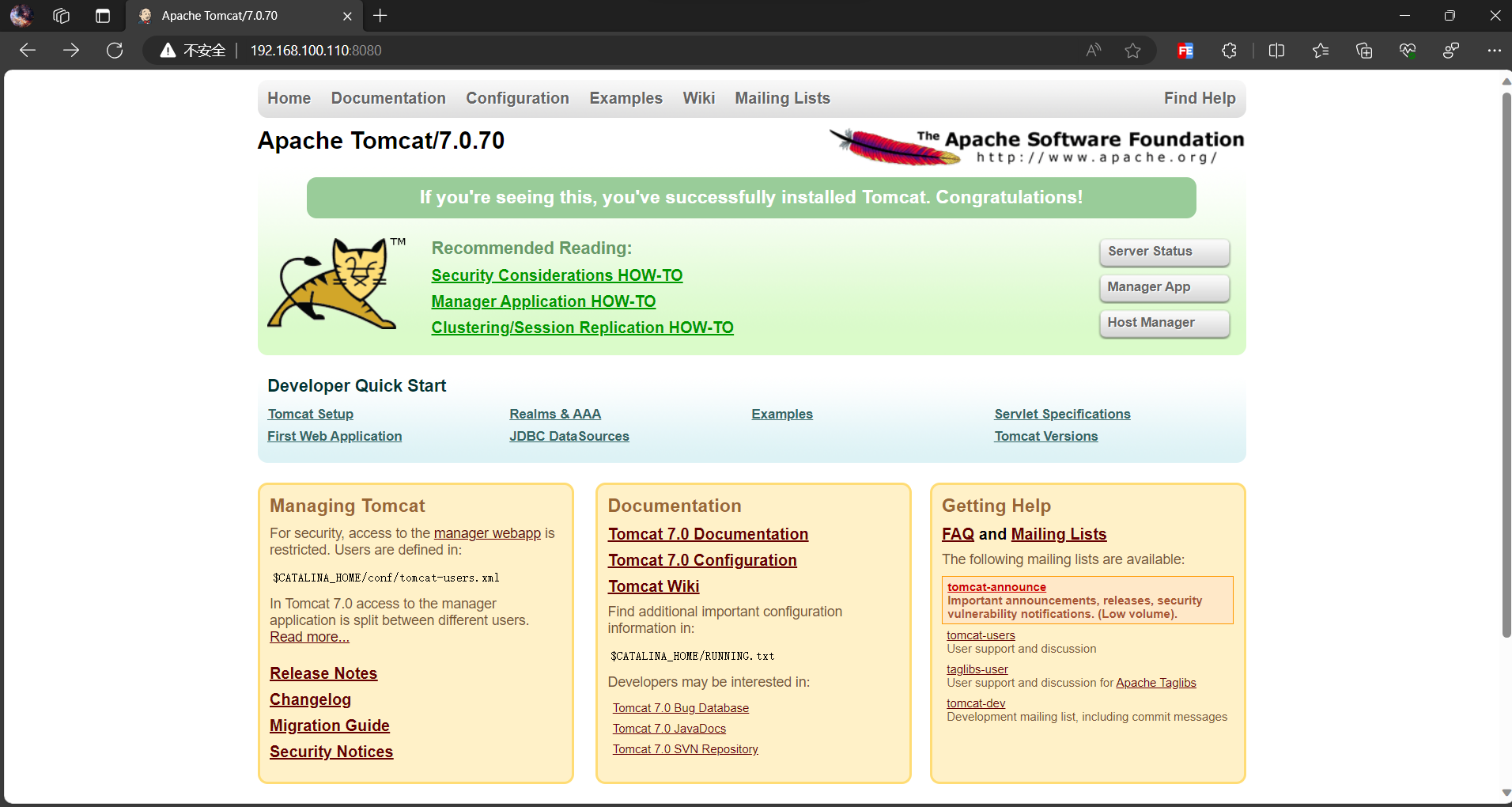Open Clustering/Session Replication HOW-TO link
The width and height of the screenshot is (1512, 807).
582,328
